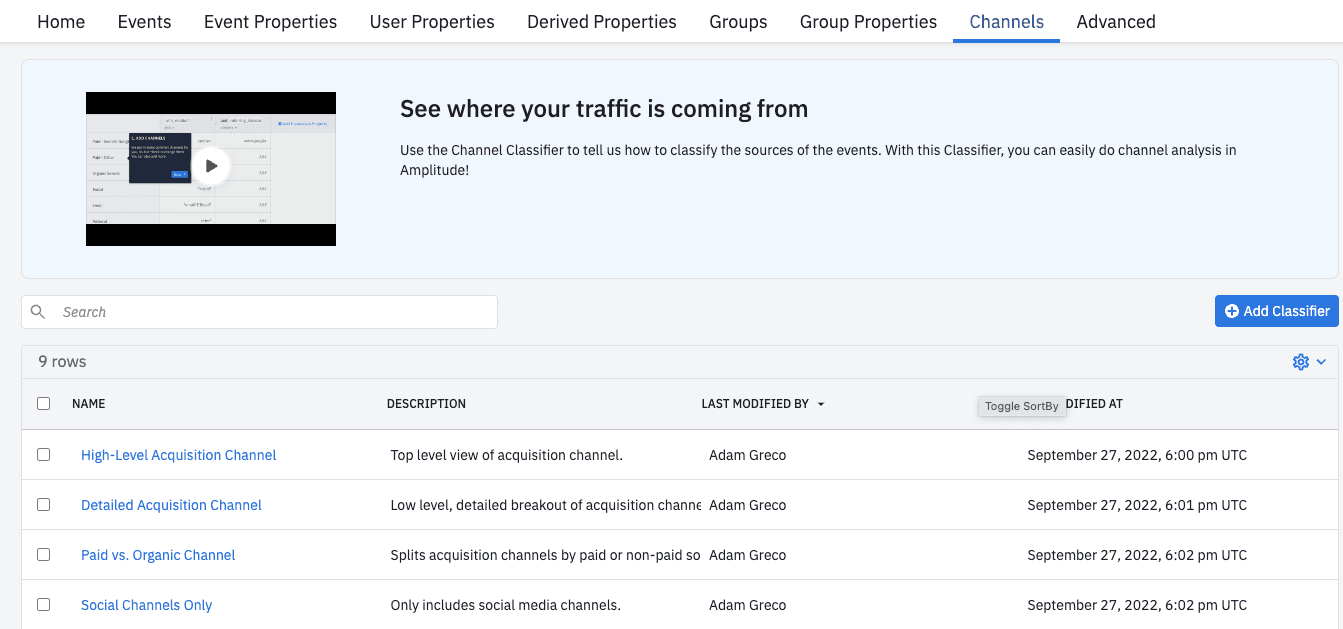This screenshot has height=629, width=1343.
Task: Play the Channel Classifier tutorial video
Action: pos(211,167)
